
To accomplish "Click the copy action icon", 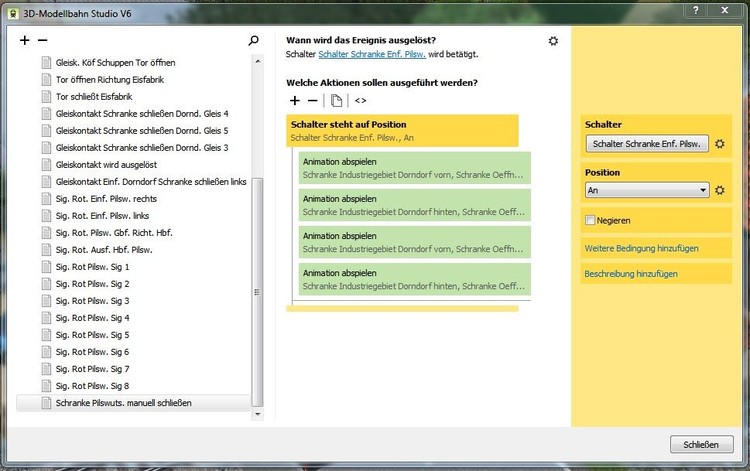I will [337, 100].
